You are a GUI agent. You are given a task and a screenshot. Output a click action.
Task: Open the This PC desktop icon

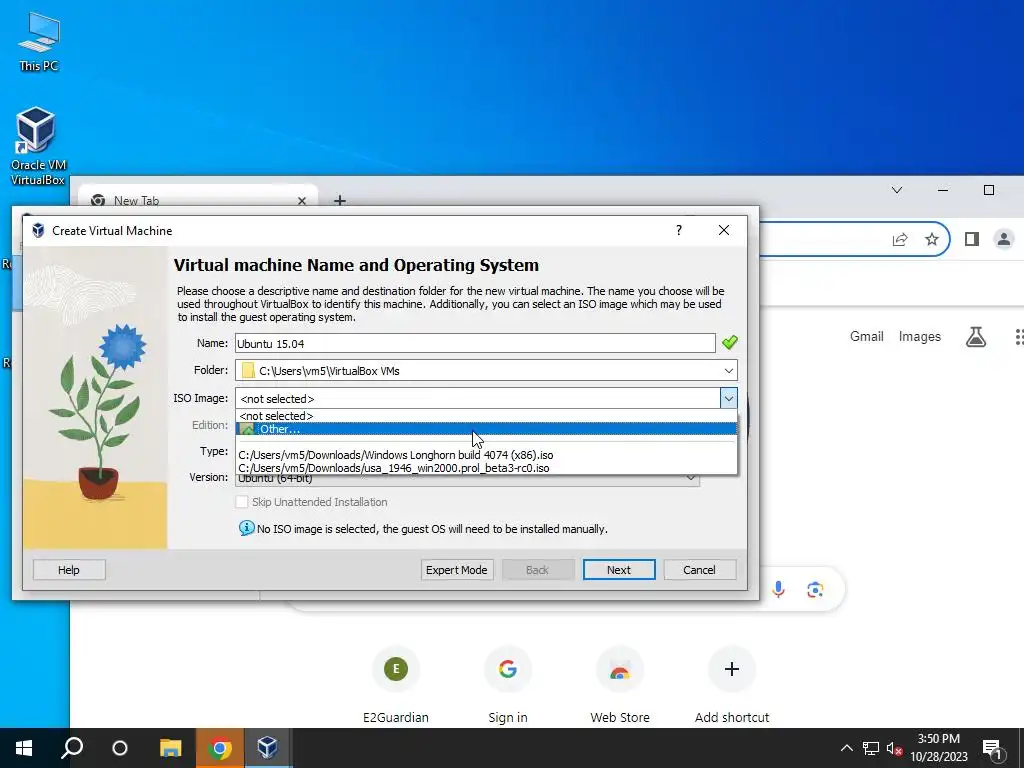click(x=38, y=40)
